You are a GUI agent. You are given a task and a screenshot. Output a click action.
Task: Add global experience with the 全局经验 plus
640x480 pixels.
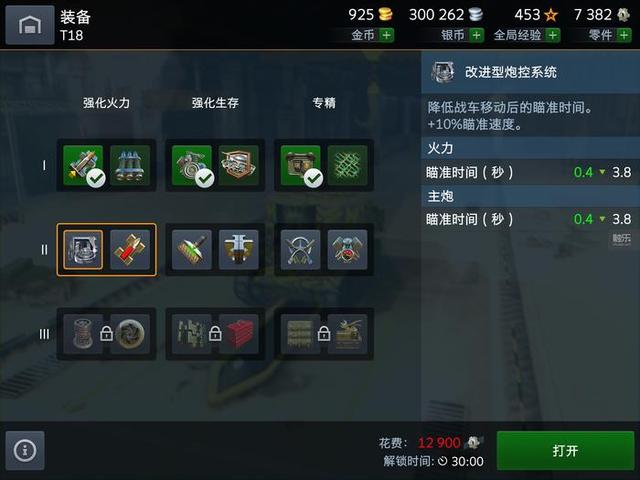click(553, 35)
